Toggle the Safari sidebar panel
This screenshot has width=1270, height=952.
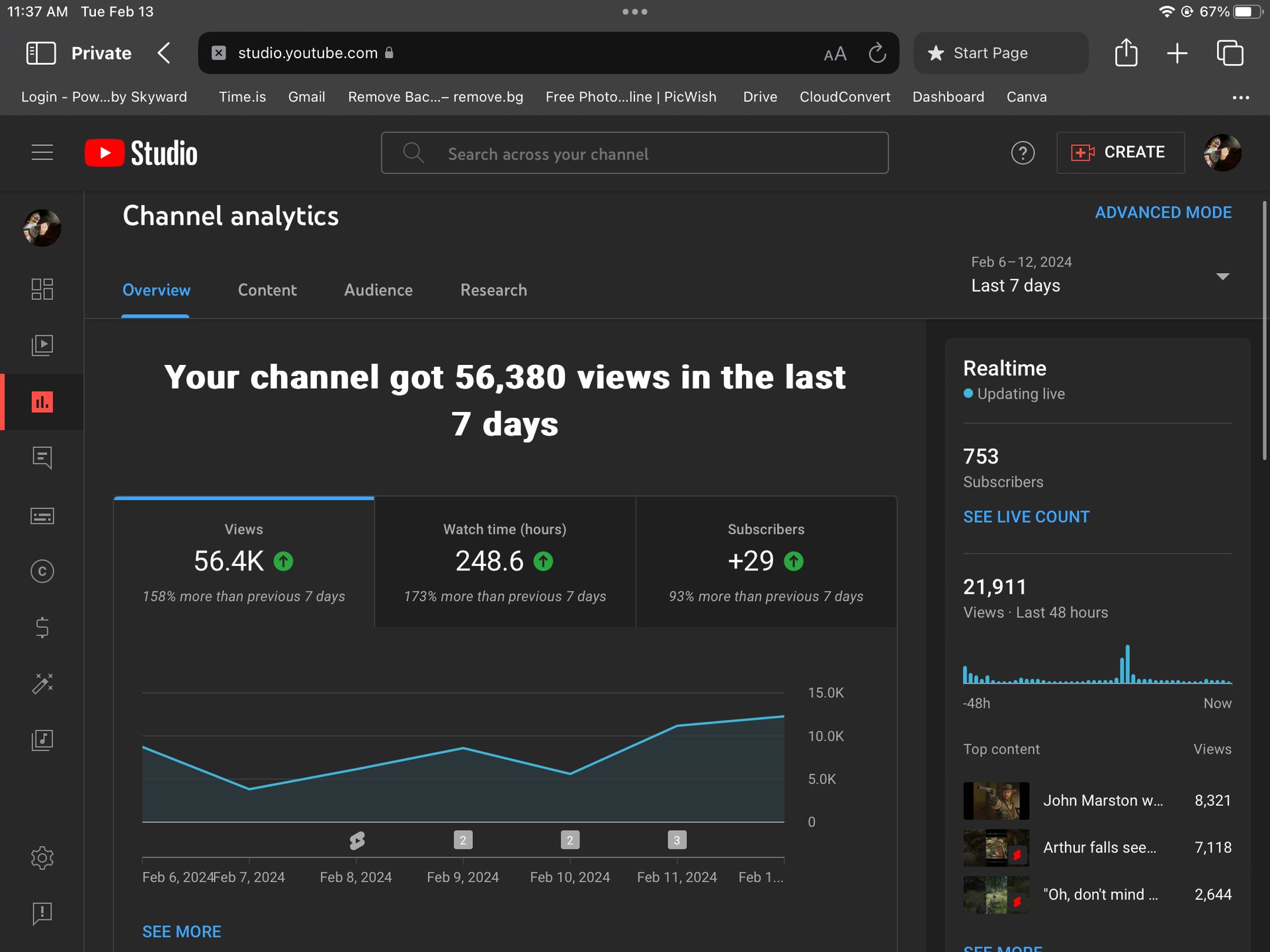pos(41,53)
